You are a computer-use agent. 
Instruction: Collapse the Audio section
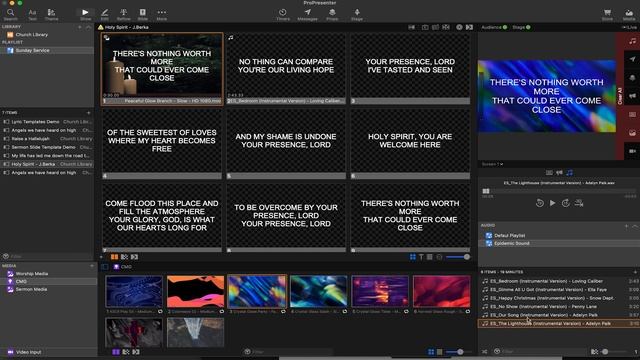click(x=635, y=226)
